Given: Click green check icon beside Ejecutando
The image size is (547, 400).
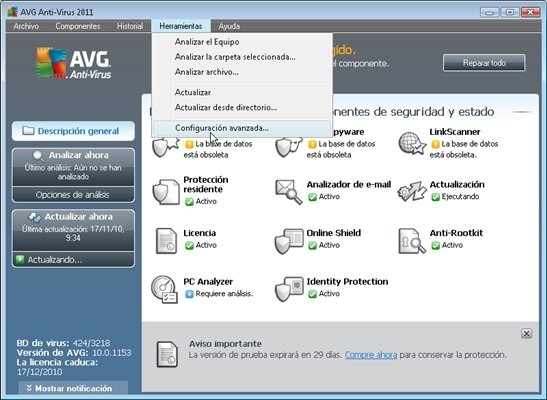Looking at the screenshot, I should (x=435, y=197).
